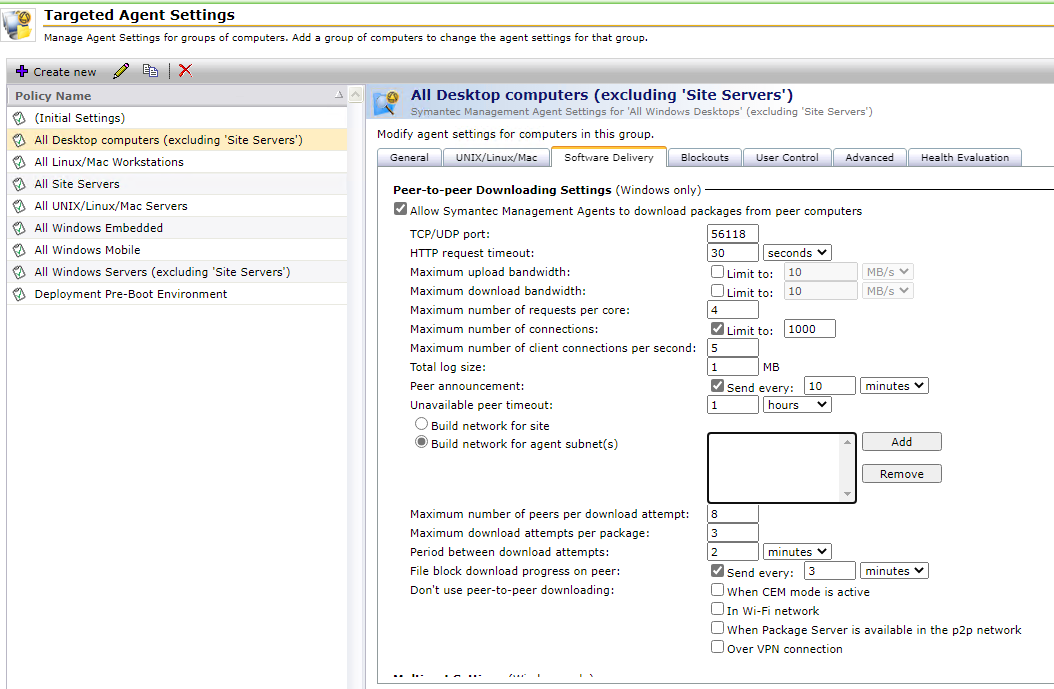Screen dimensions: 1054x689
Task: Select the All Site Servers policy
Action: pyautogui.click(x=177, y=184)
